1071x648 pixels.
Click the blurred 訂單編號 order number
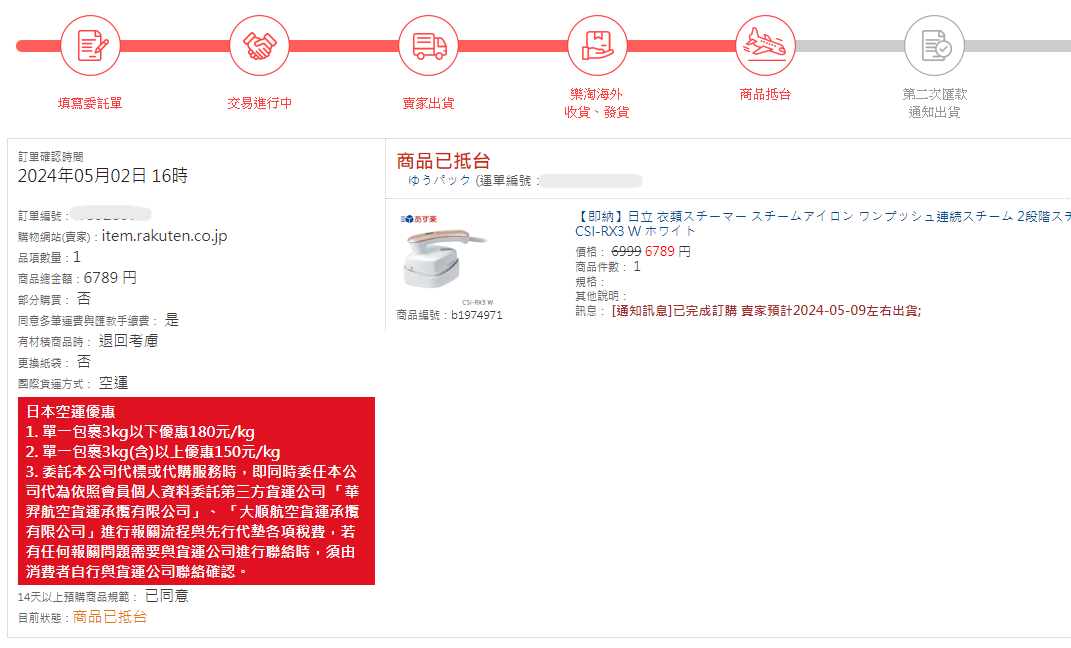[x=111, y=214]
